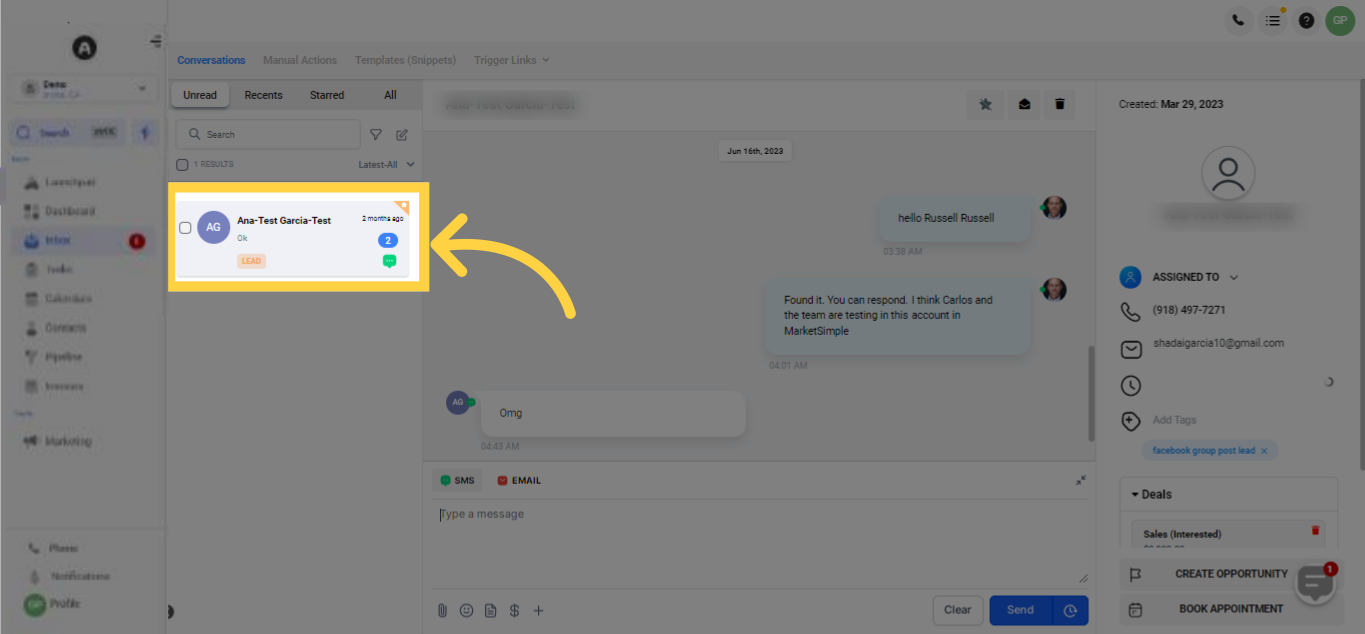Screen dimensions: 1365x634
Task: Switch composer to EMAIL channel
Action: [x=519, y=481]
